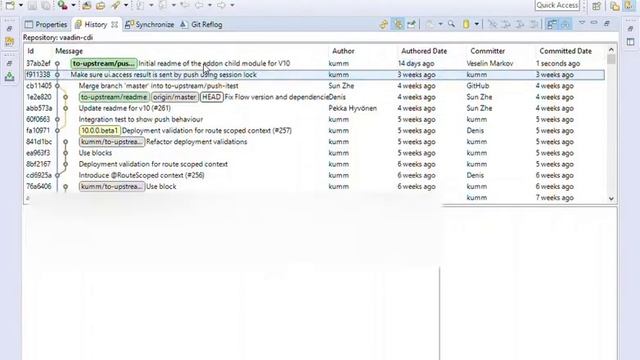This screenshot has height=360, width=640.
Task: Toggle Link with Editor and Selection
Action: [398, 24]
